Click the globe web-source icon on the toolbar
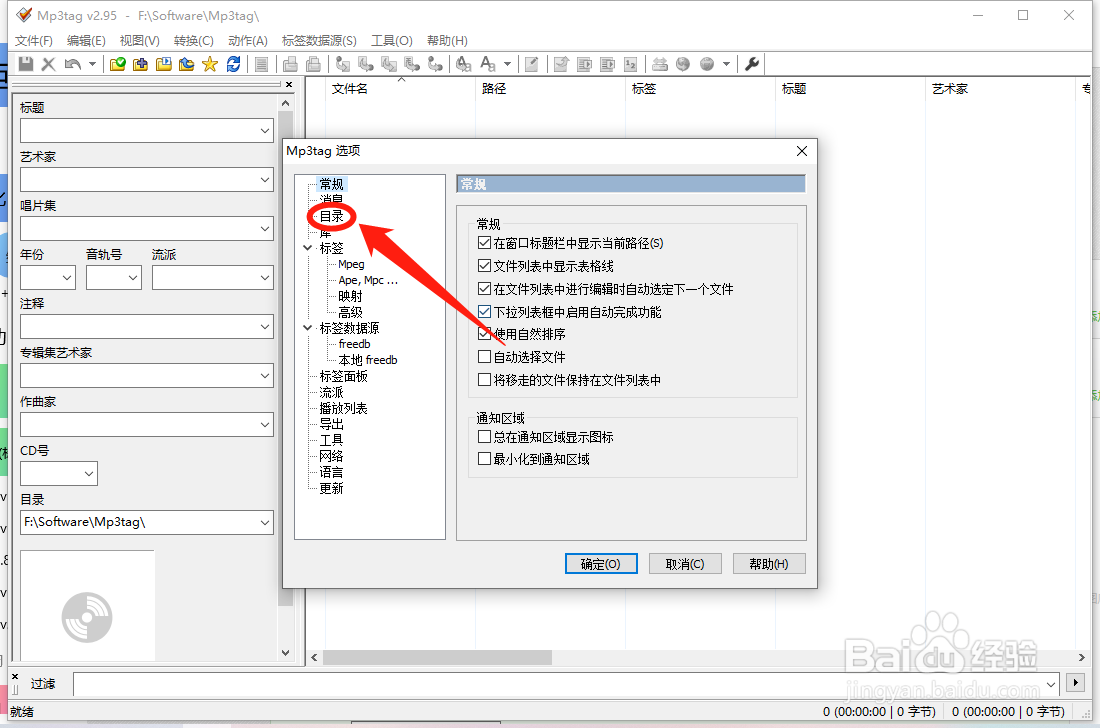This screenshot has height=728, width=1100. [683, 63]
